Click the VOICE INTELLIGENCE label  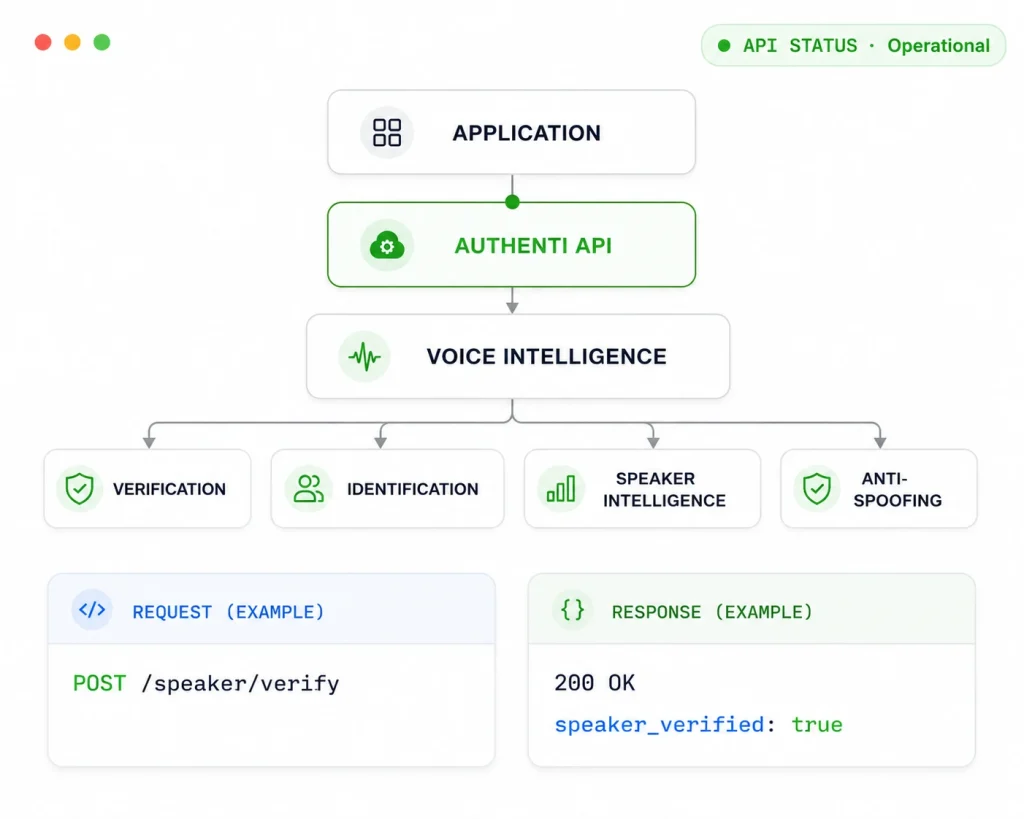pyautogui.click(x=547, y=357)
